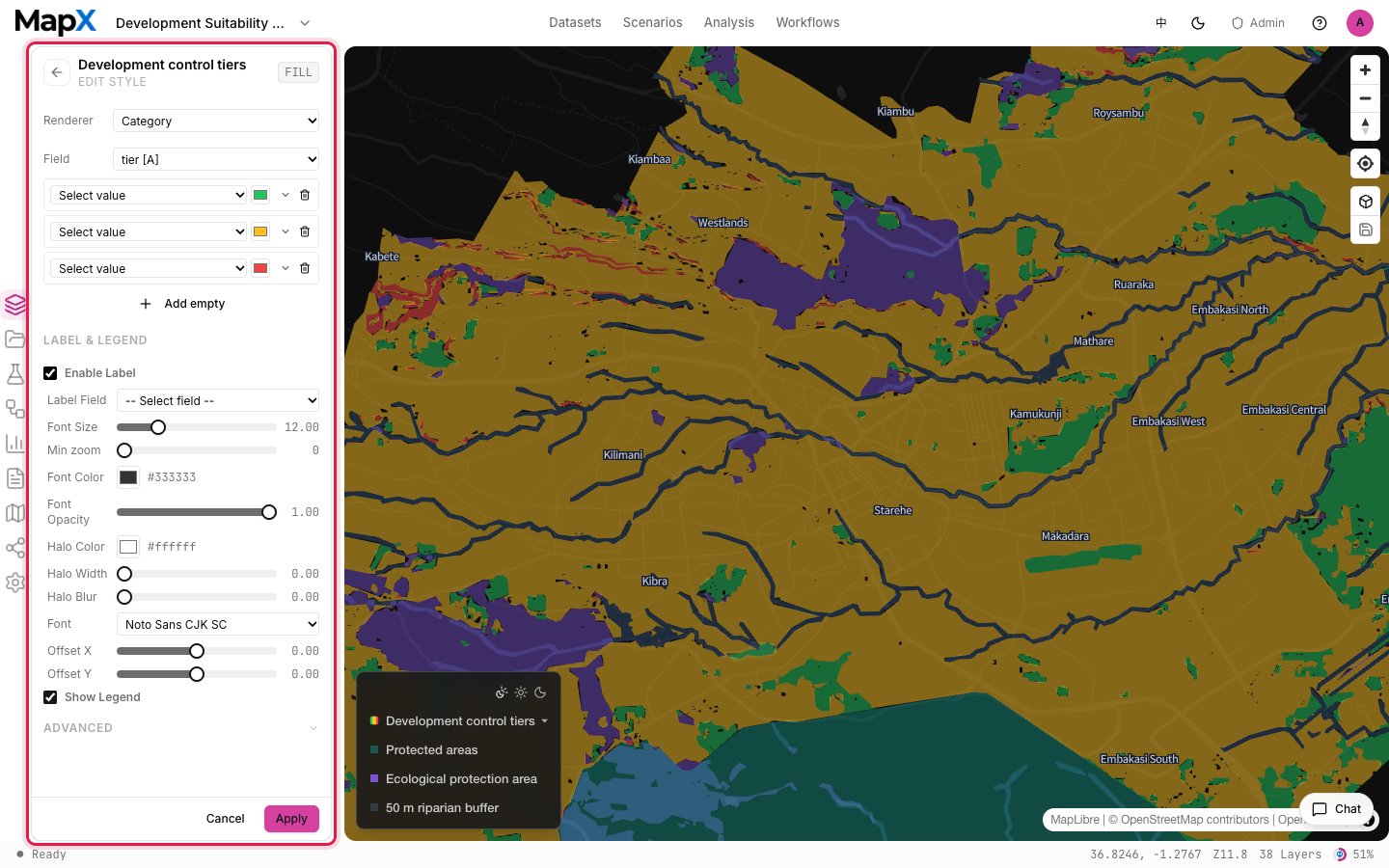
Task: Click Cancel button
Action: coord(225,819)
